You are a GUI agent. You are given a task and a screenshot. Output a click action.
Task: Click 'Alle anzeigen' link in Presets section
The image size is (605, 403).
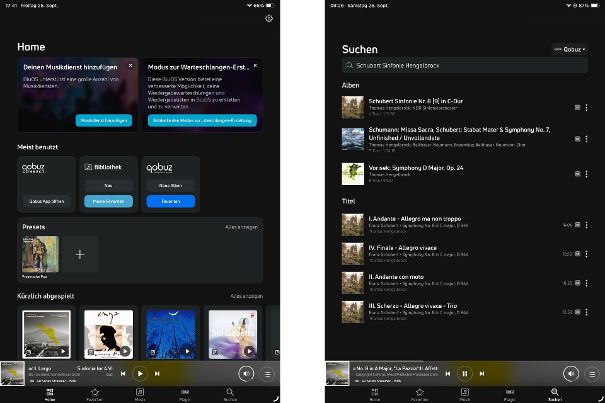(x=242, y=227)
